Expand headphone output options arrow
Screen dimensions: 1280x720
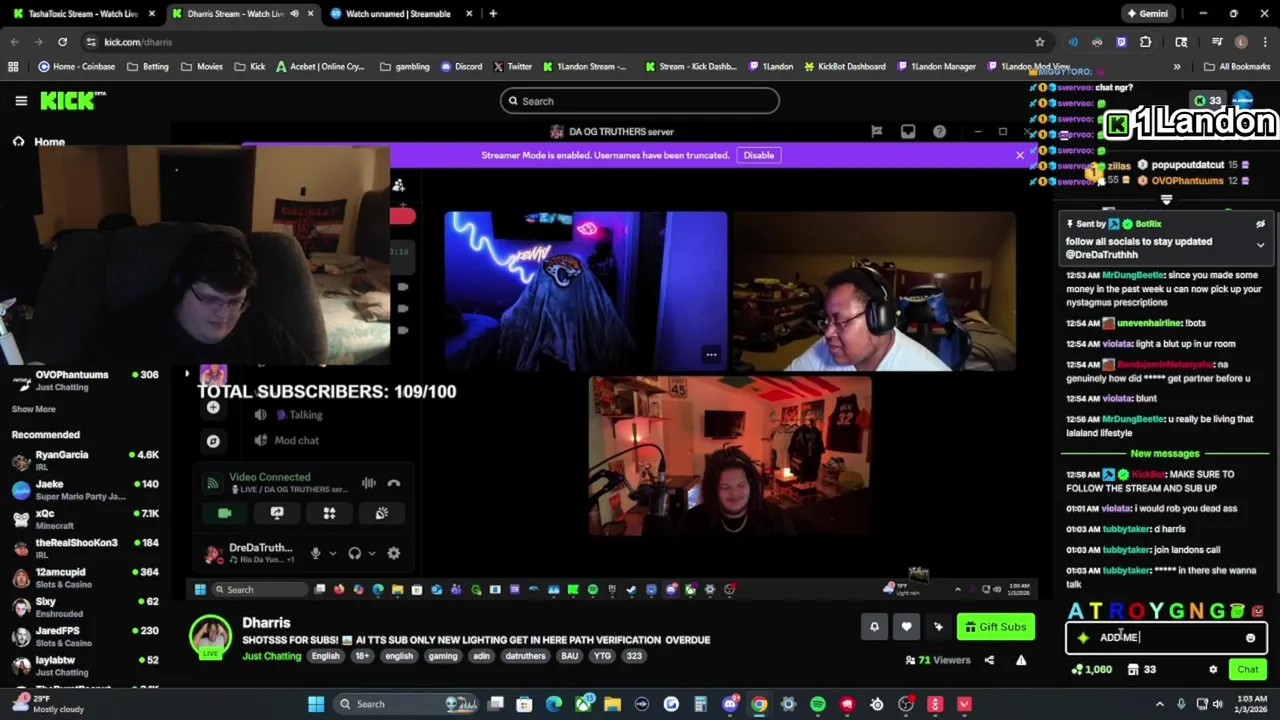point(372,553)
